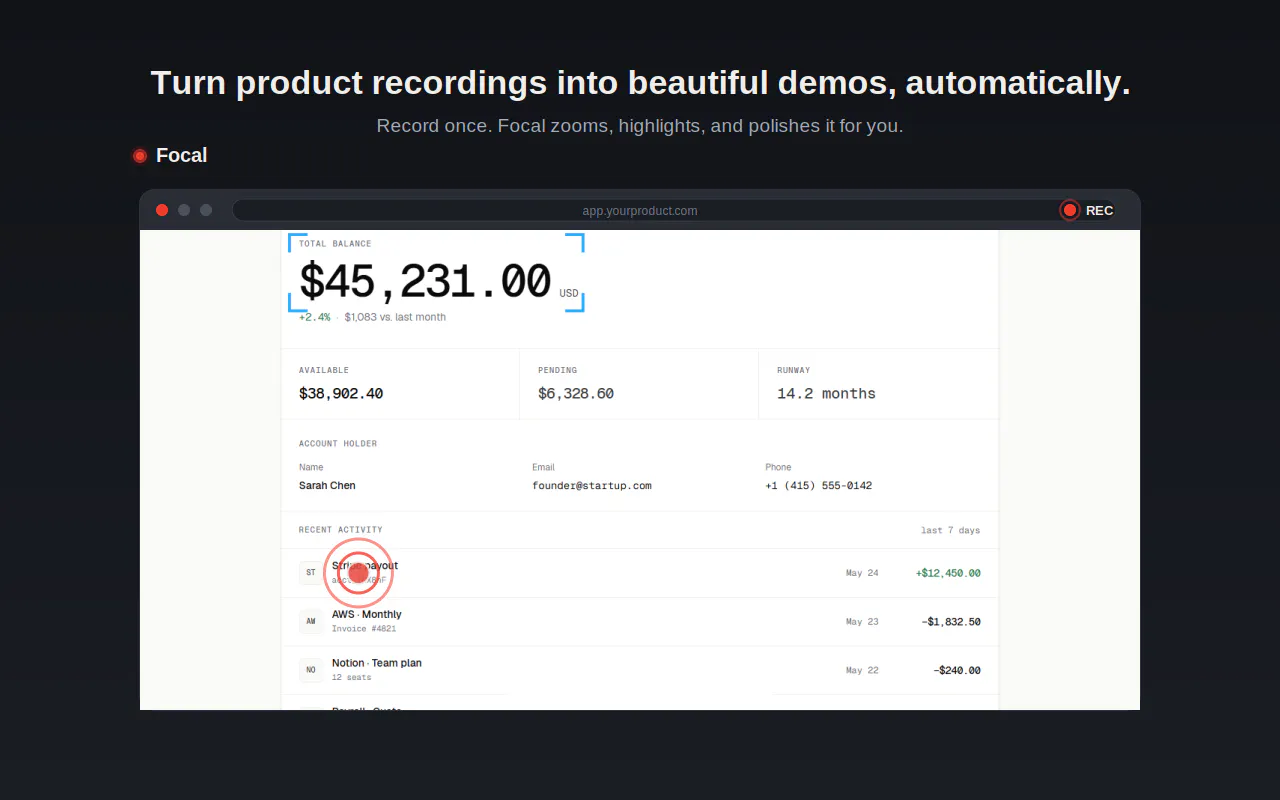Click the Record once subtitle text

pos(640,126)
